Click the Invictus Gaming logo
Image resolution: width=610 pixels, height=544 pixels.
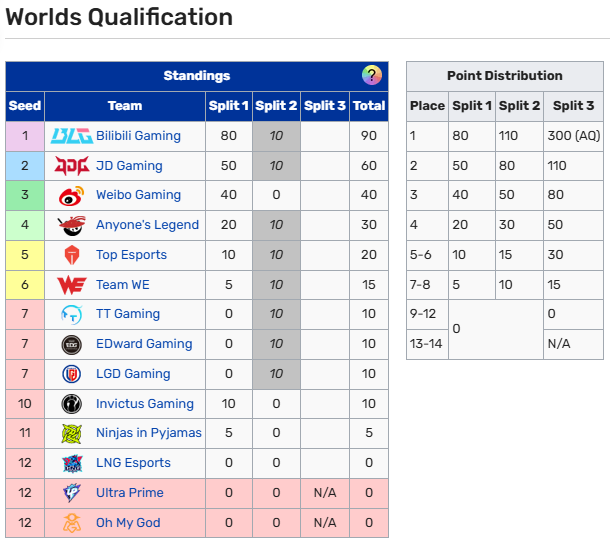pos(72,404)
